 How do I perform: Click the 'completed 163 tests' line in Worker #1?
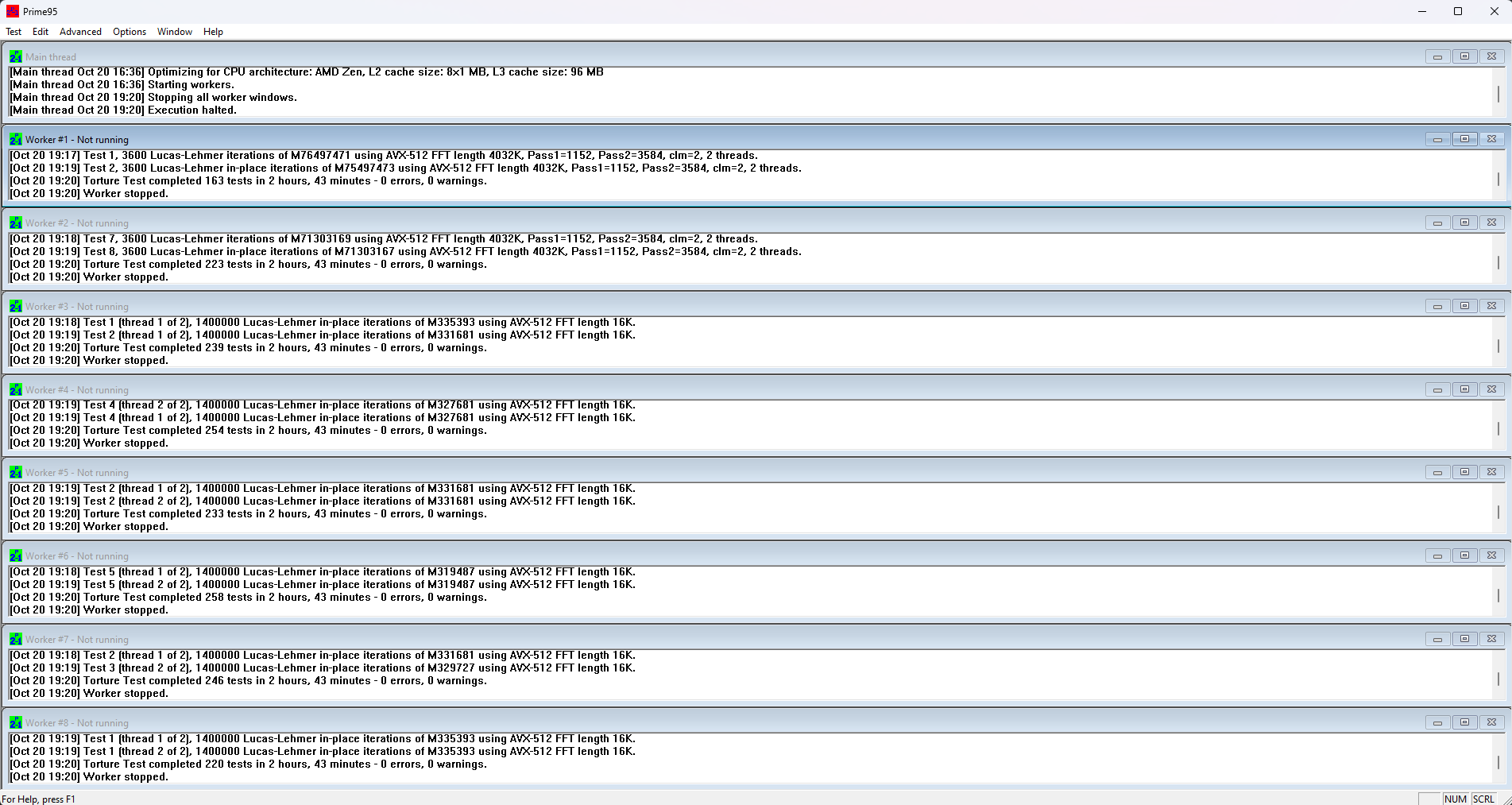tap(248, 181)
